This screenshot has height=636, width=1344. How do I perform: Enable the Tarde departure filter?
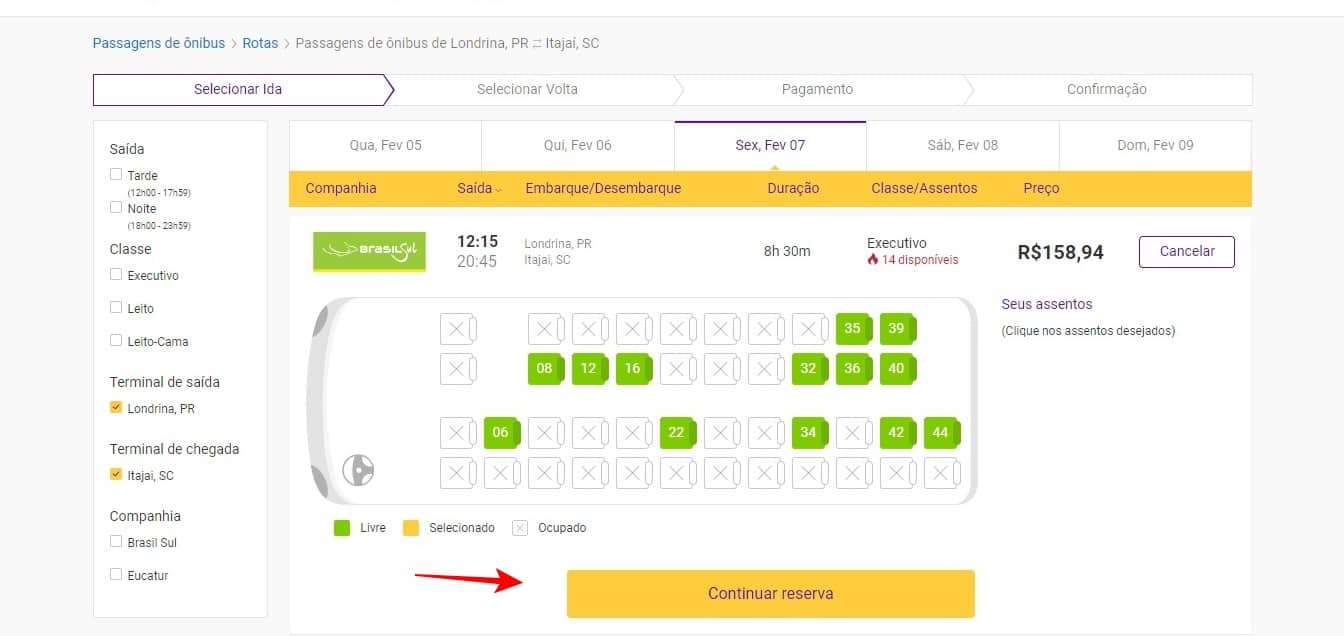pos(116,175)
